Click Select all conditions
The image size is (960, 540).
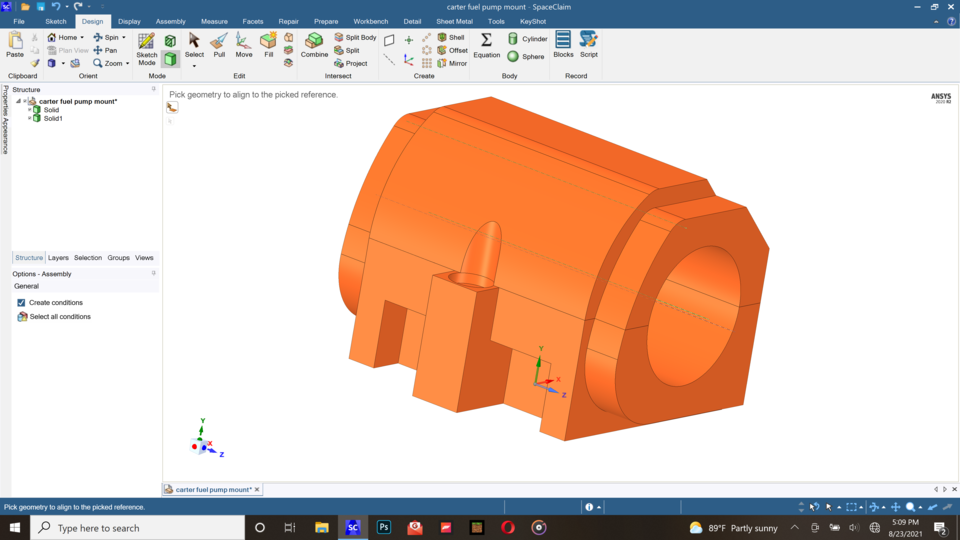point(59,316)
